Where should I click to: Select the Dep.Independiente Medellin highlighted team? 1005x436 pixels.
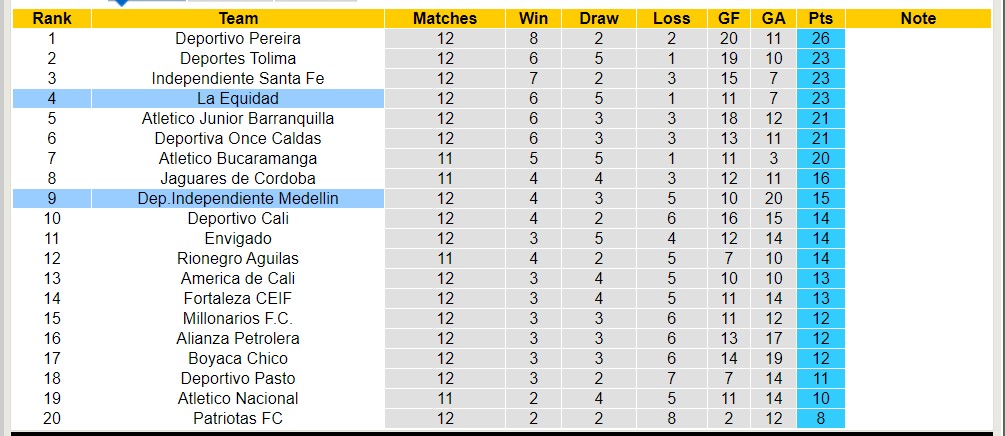pos(238,198)
